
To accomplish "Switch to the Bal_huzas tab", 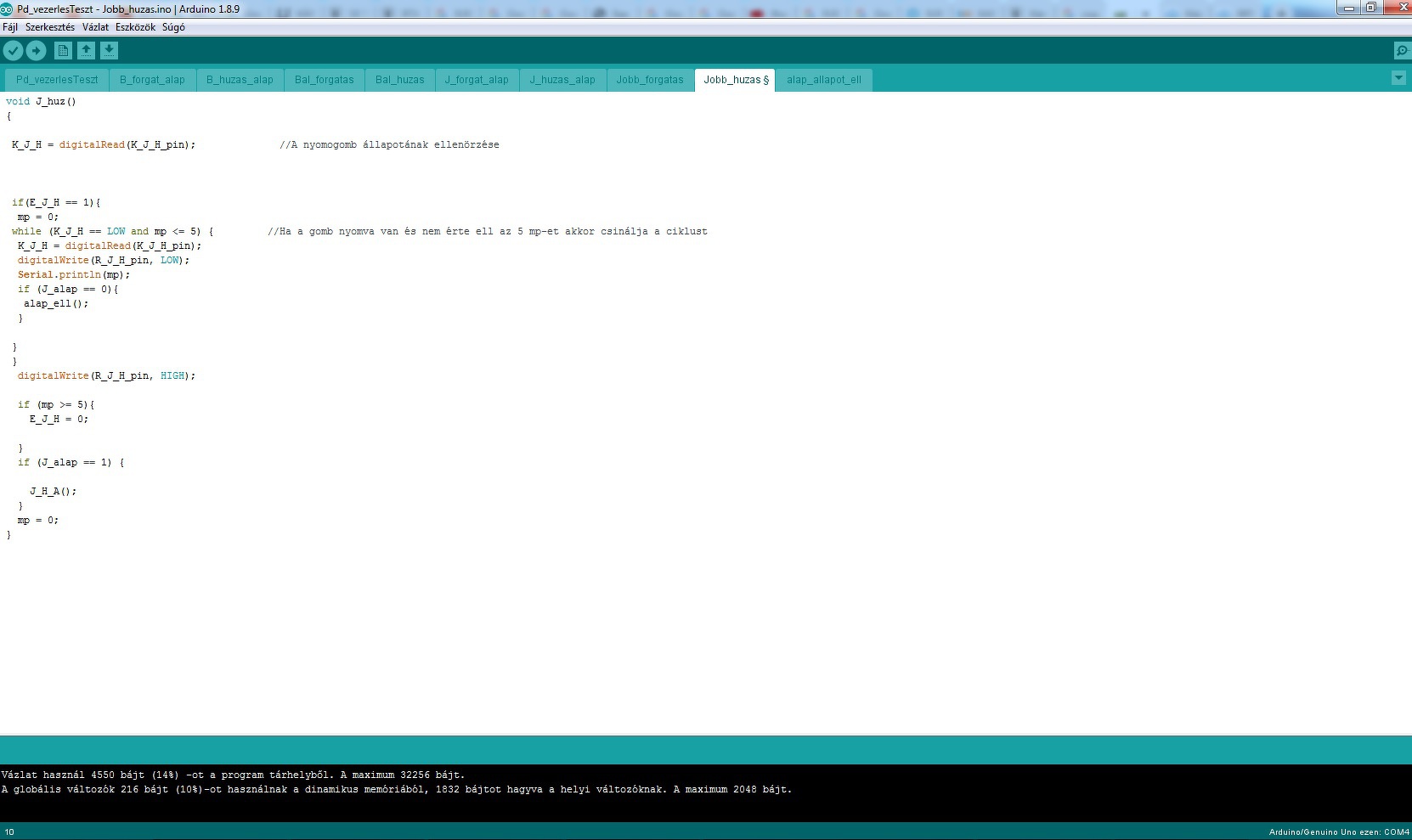I will tap(400, 80).
